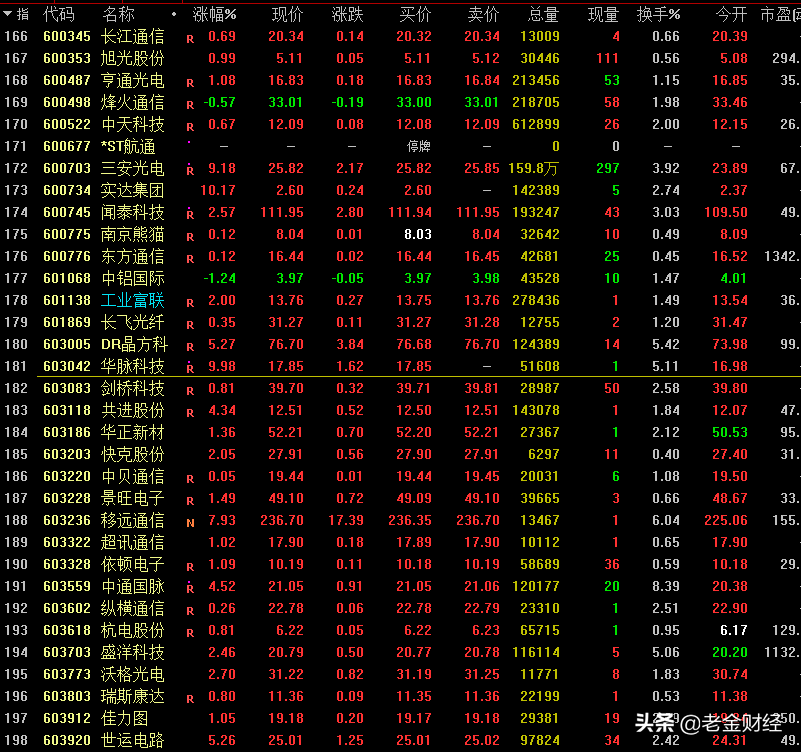Click the -1.24 change of 中铝国际

(220, 278)
